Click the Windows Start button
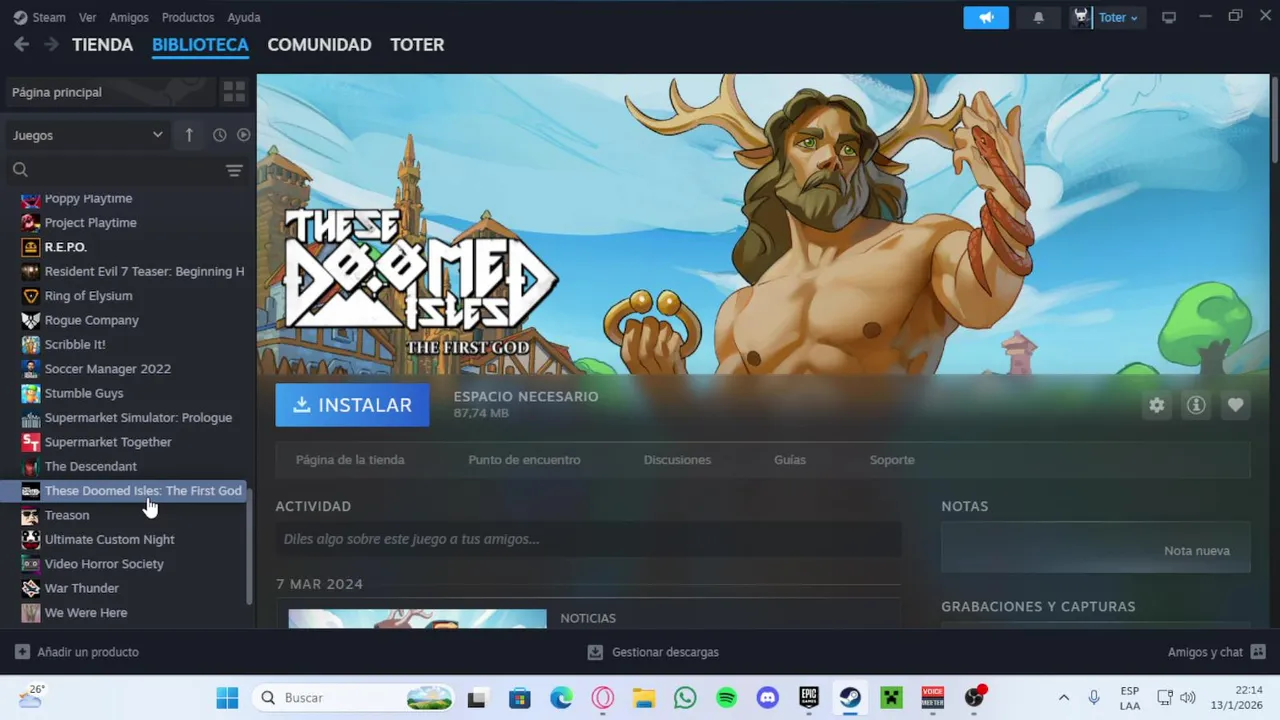 [x=228, y=697]
